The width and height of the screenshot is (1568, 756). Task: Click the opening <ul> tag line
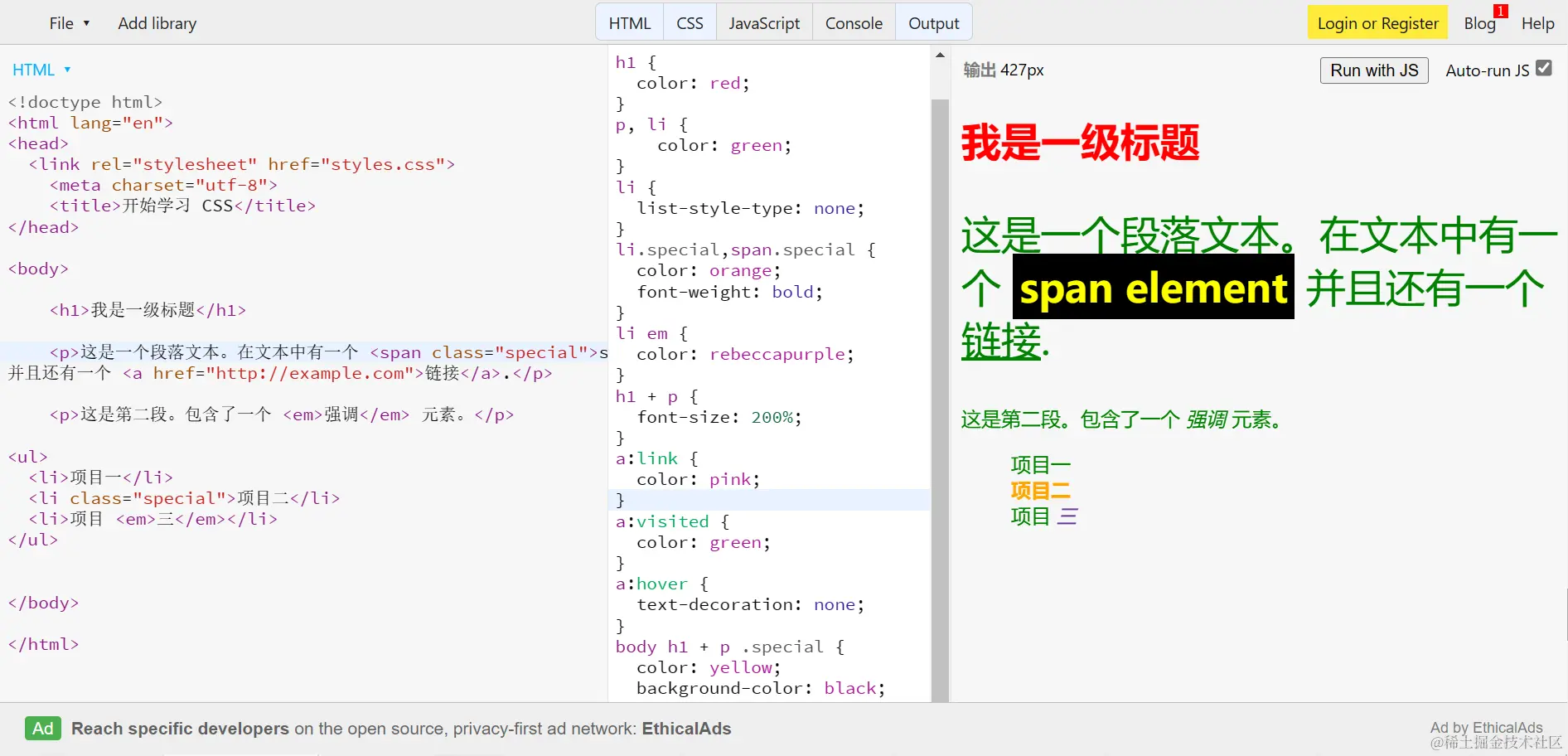tap(28, 457)
